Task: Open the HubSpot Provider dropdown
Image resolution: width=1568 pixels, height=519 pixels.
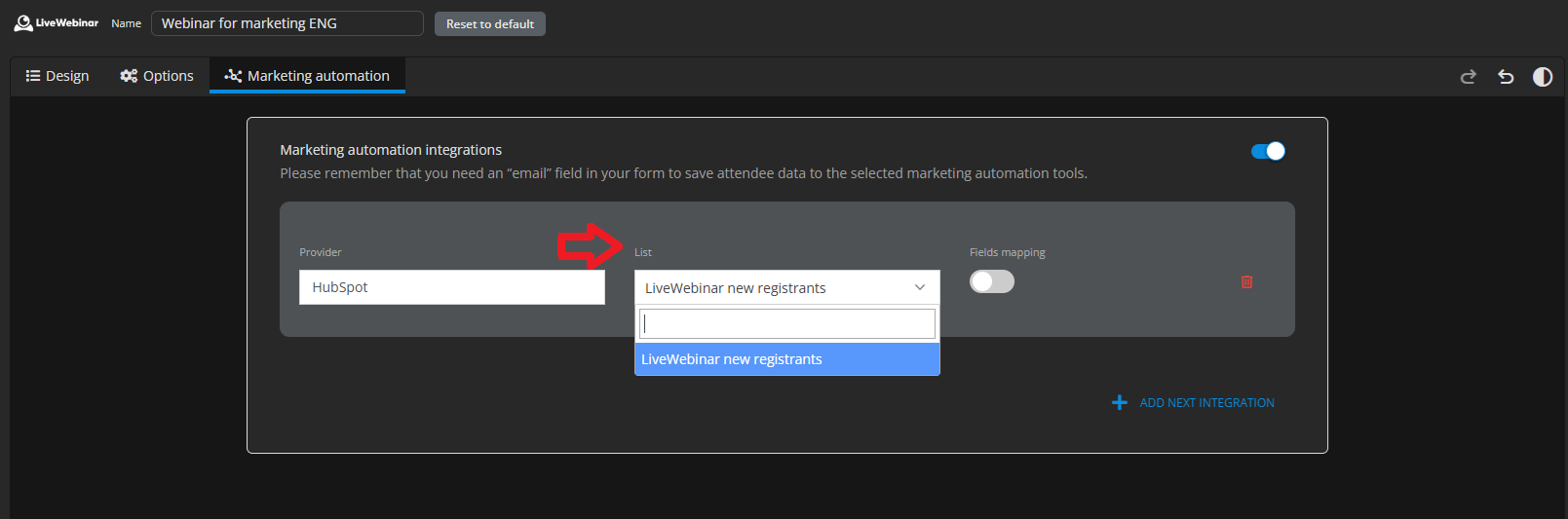Action: click(451, 287)
